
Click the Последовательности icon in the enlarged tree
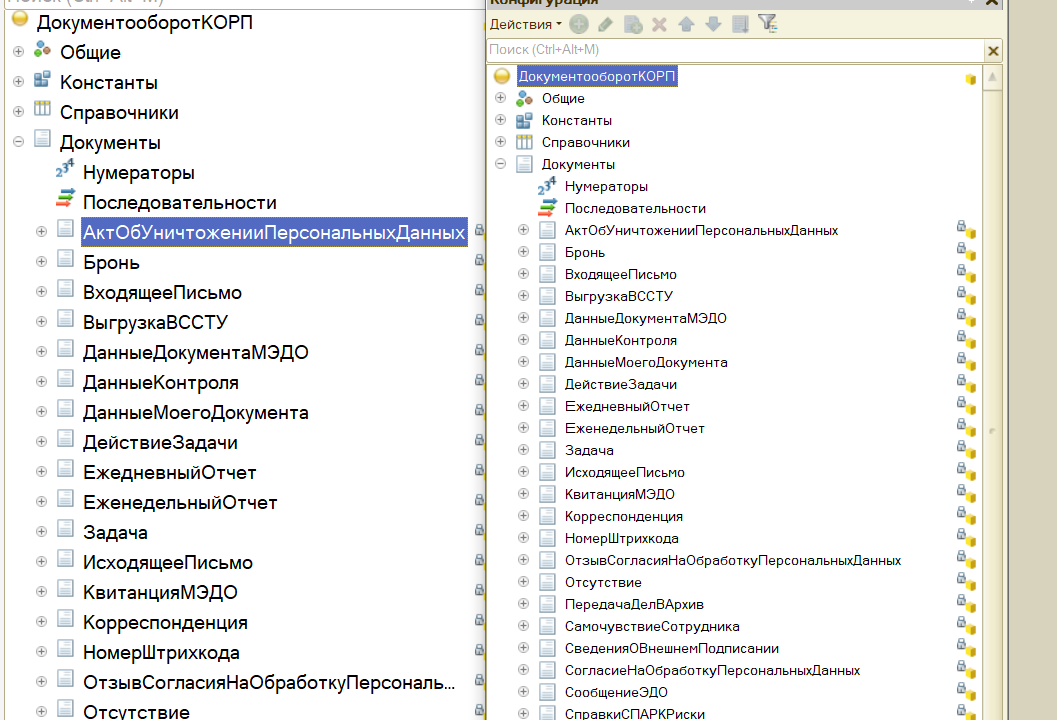tap(65, 199)
